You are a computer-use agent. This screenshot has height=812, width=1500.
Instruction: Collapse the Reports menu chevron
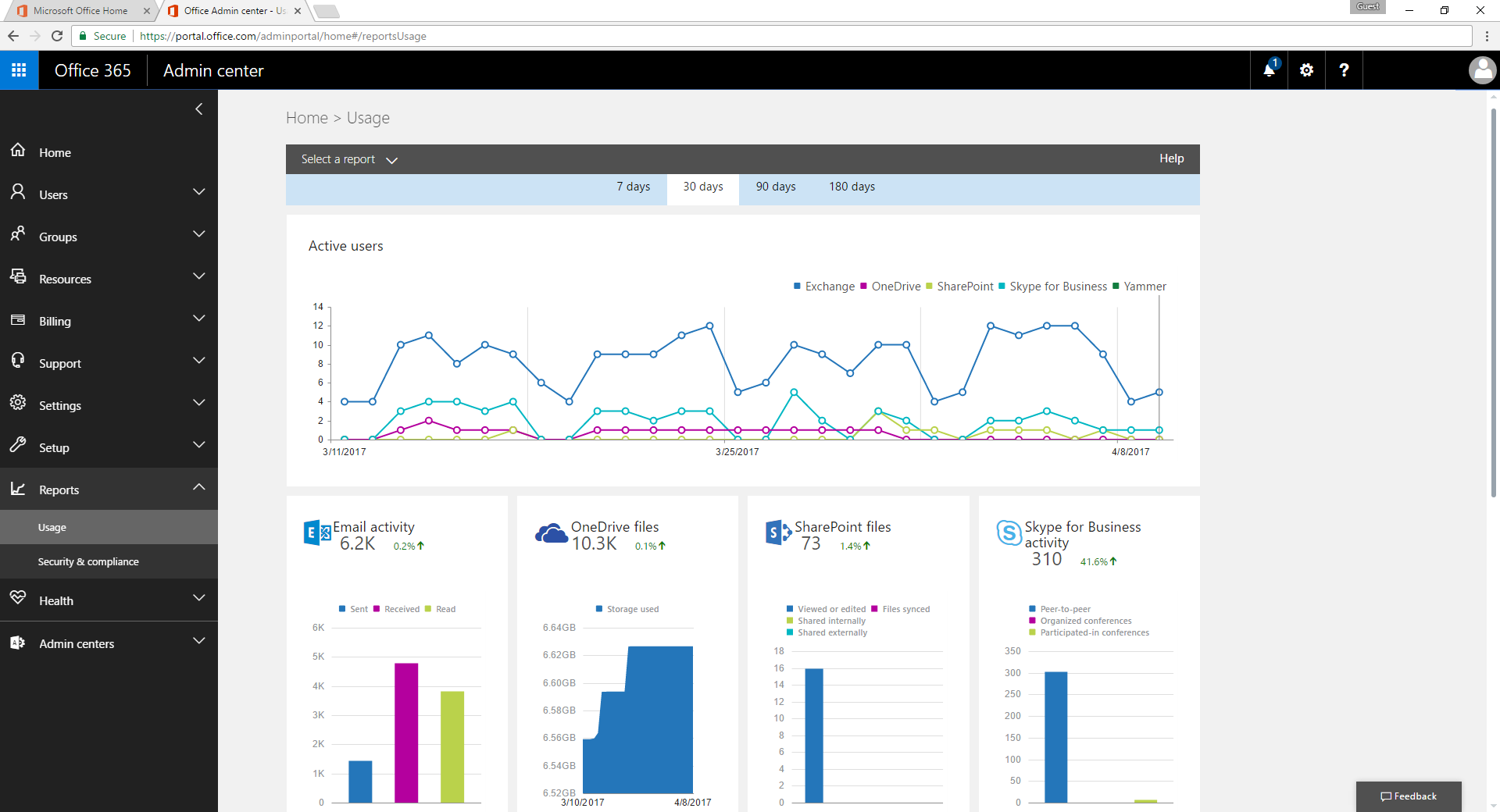pos(199,487)
